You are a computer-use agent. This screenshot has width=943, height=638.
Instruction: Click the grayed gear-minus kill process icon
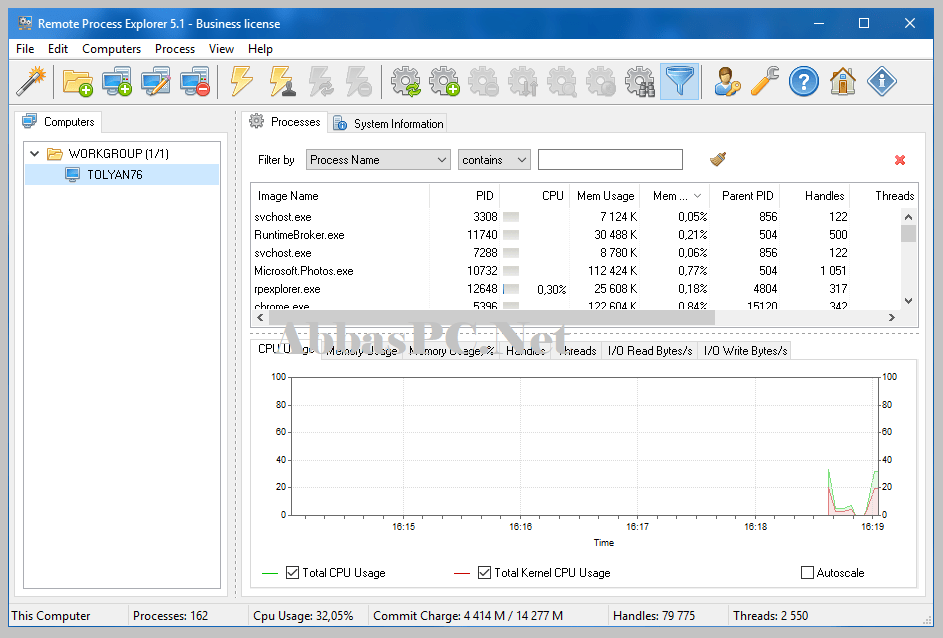484,81
